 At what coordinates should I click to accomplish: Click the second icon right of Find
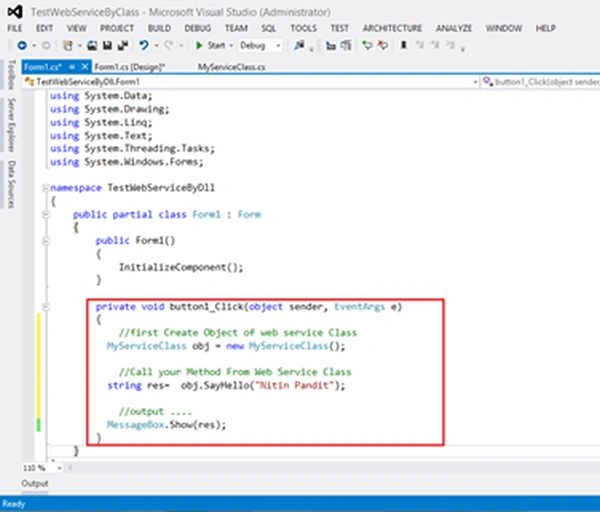click(346, 46)
